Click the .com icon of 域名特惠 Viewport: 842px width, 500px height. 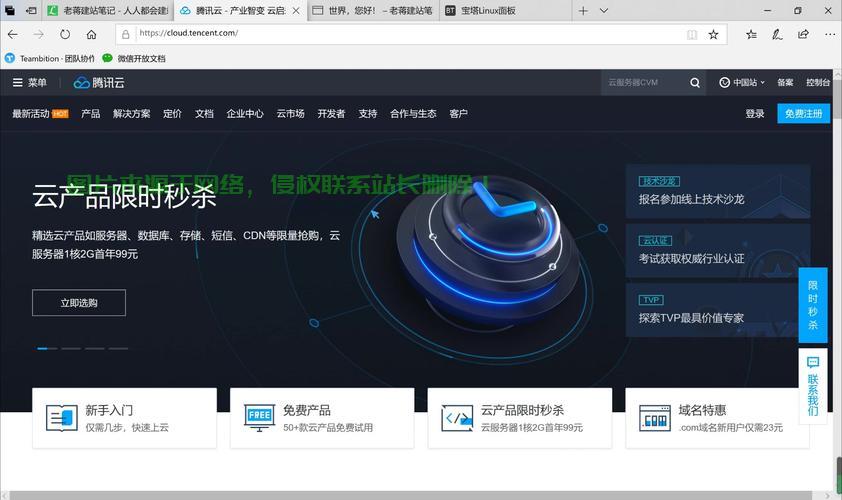coord(655,418)
